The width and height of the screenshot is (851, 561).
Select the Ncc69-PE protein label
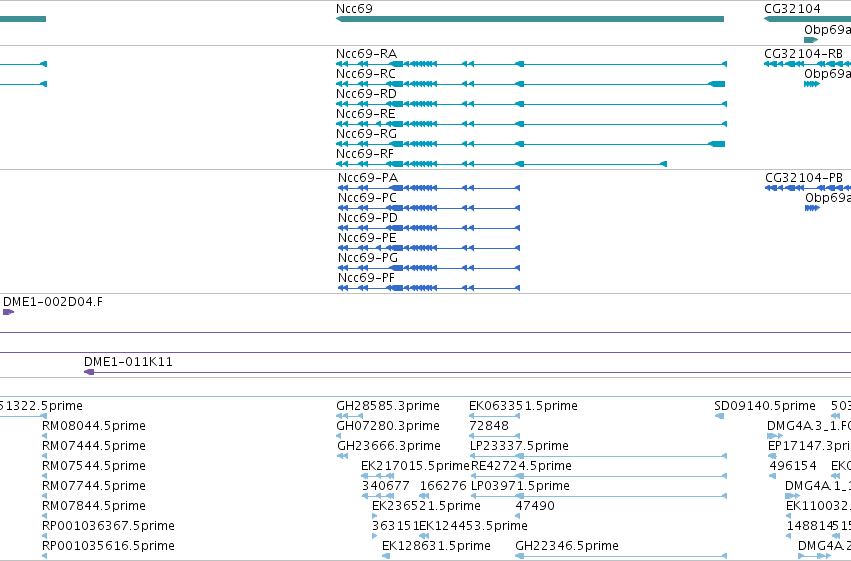pos(367,238)
